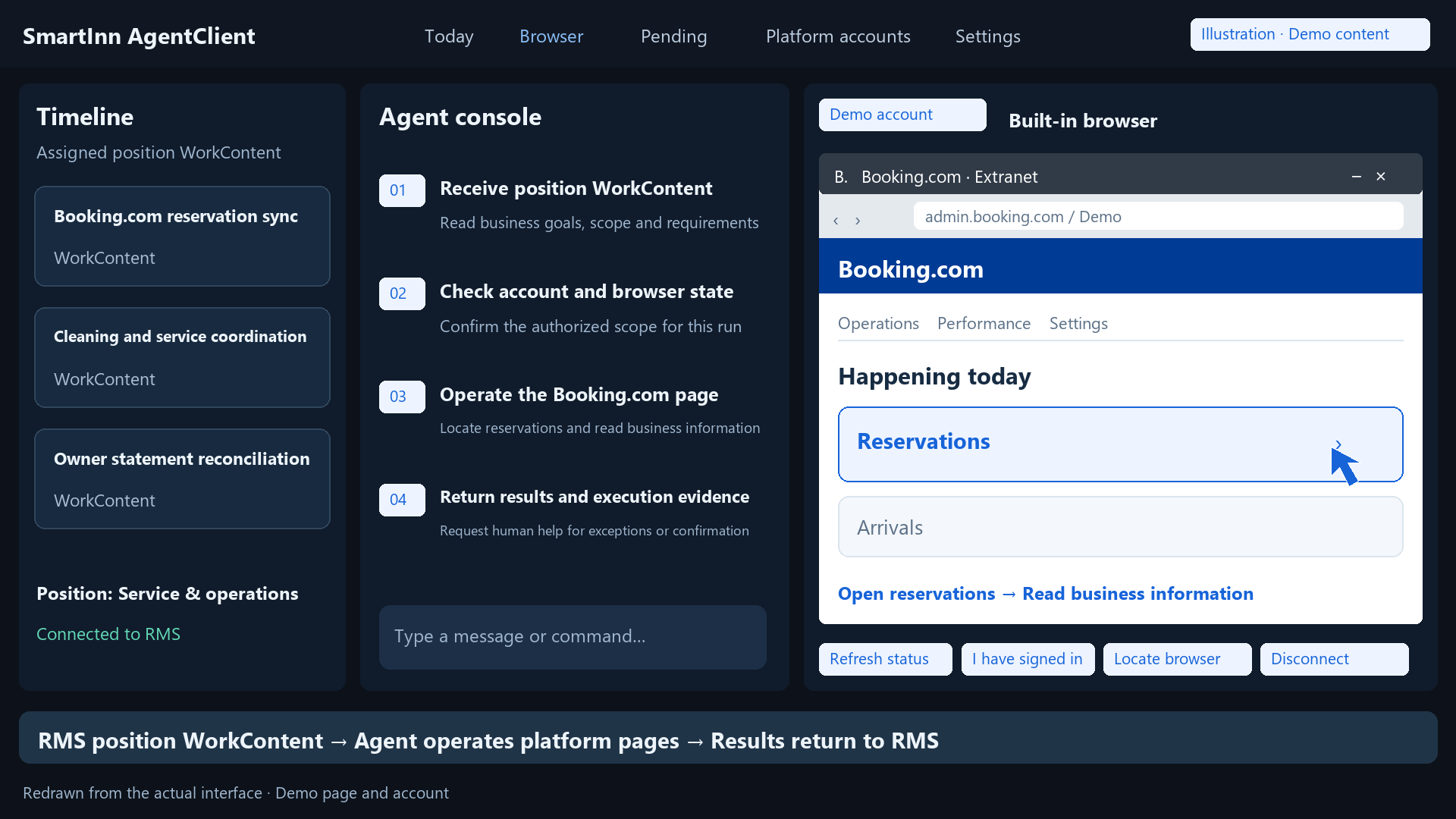Open the Pending tab
The height and width of the screenshot is (819, 1456).
[x=673, y=36]
